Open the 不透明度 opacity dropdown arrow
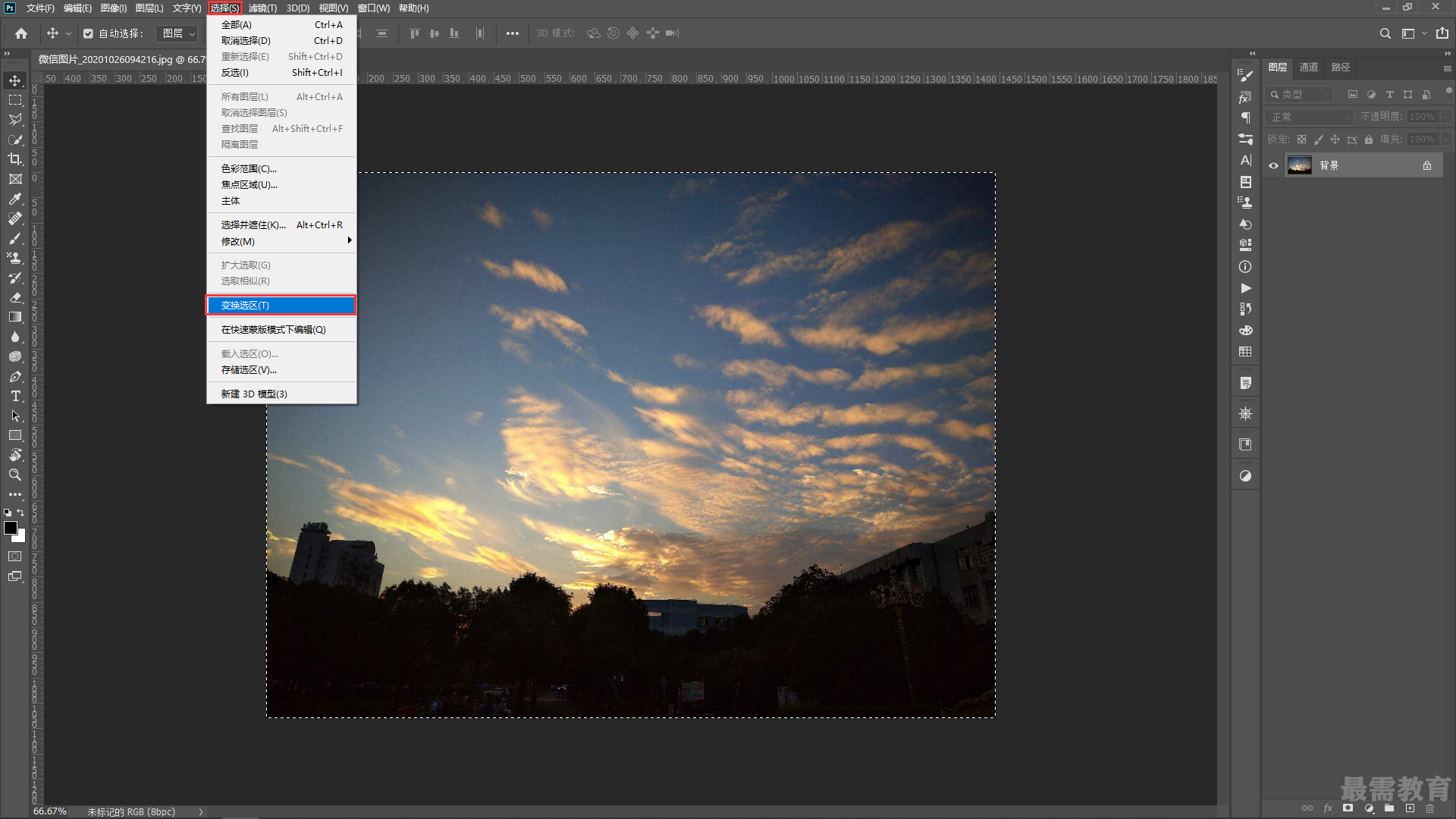The height and width of the screenshot is (819, 1456). pyautogui.click(x=1446, y=117)
